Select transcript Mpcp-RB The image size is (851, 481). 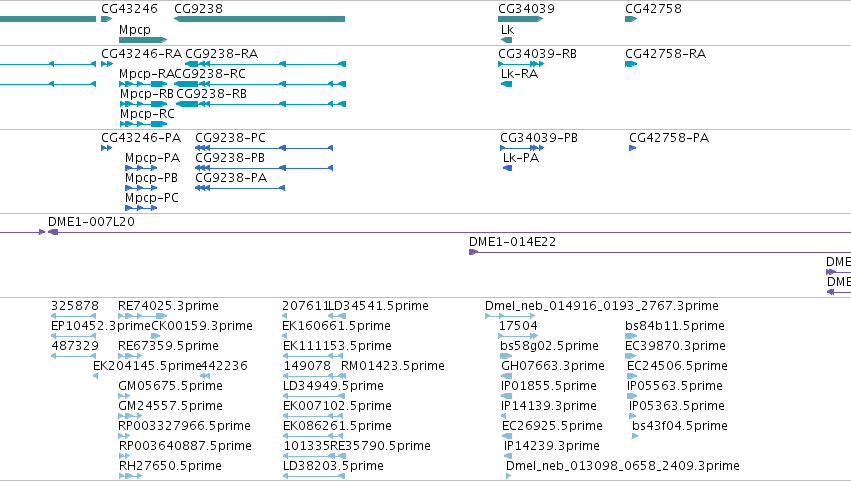coord(147,94)
